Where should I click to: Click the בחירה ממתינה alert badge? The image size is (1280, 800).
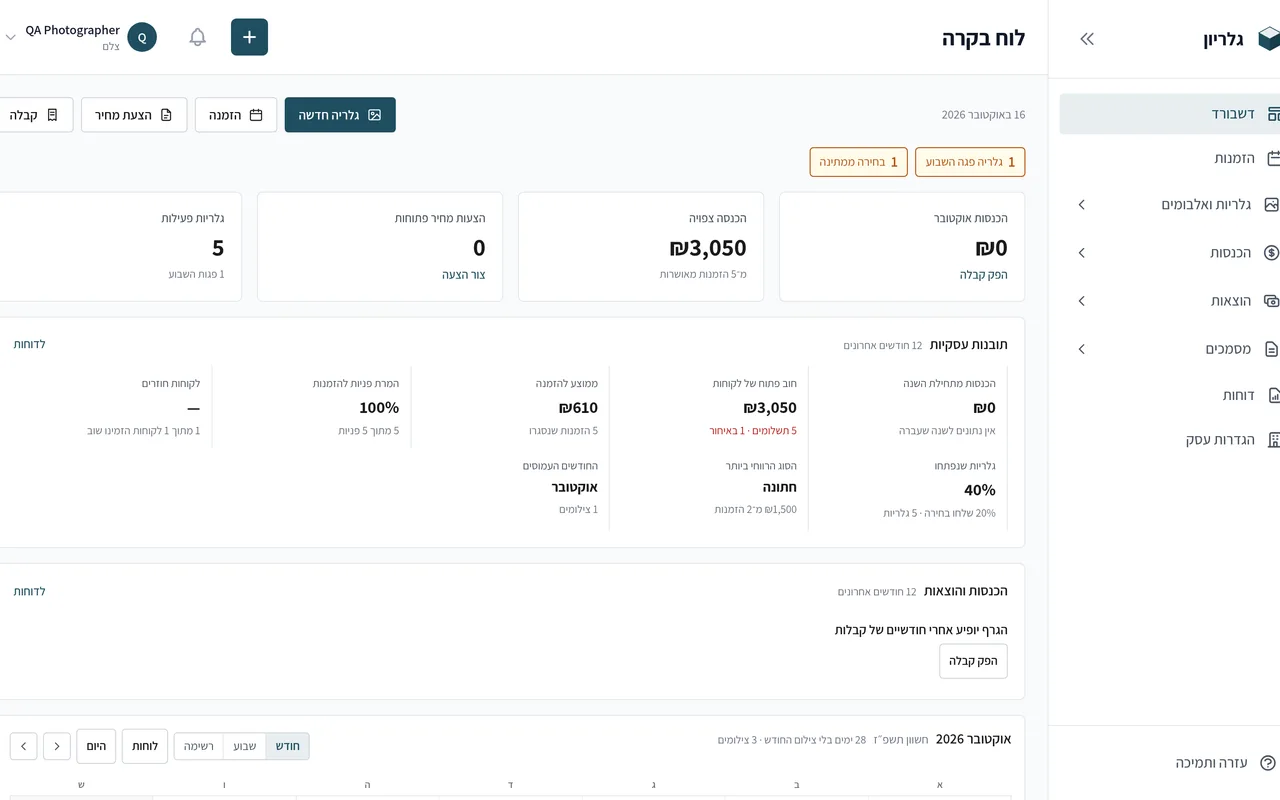click(858, 162)
